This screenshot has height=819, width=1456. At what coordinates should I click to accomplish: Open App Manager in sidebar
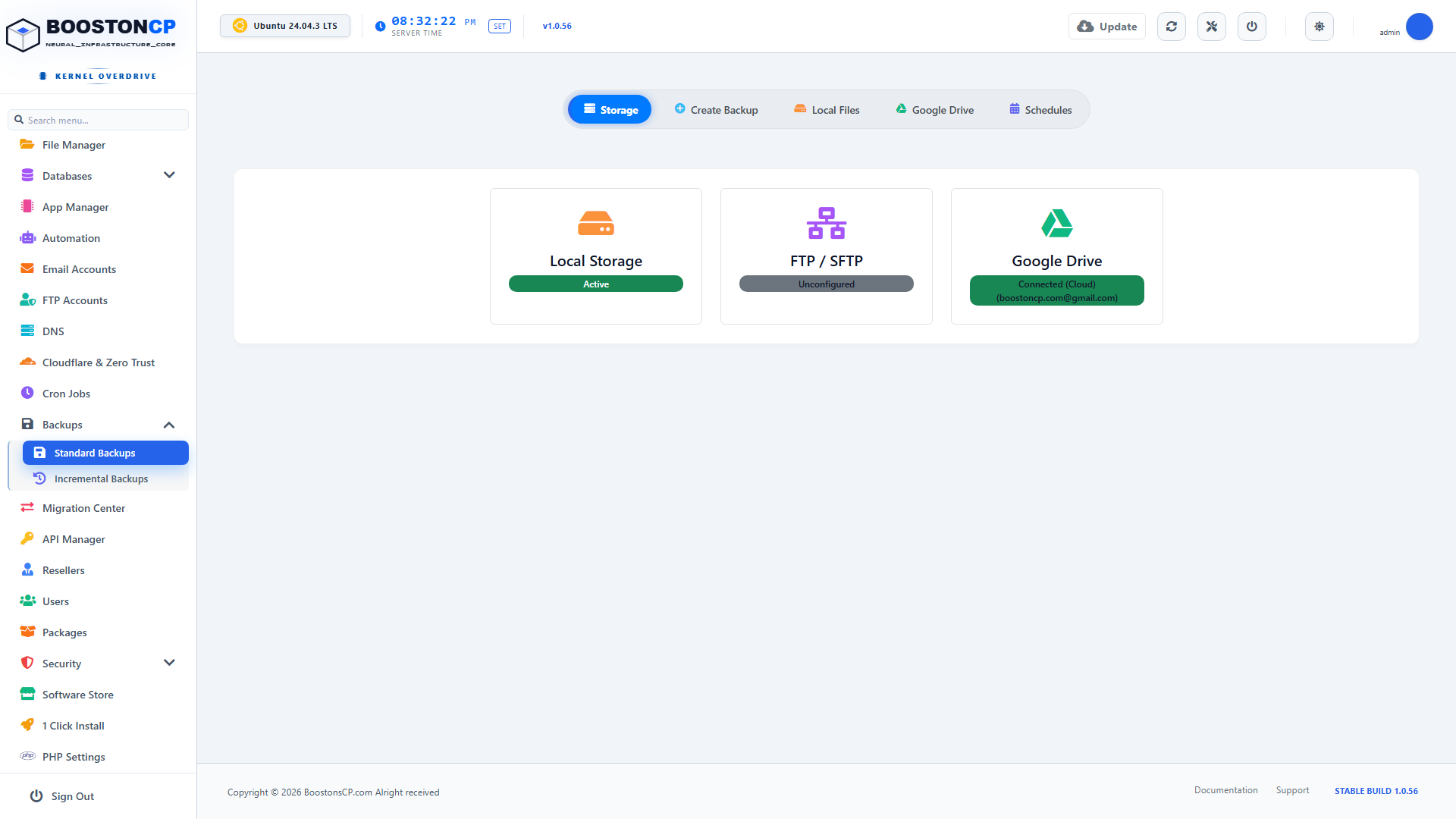pos(99,207)
